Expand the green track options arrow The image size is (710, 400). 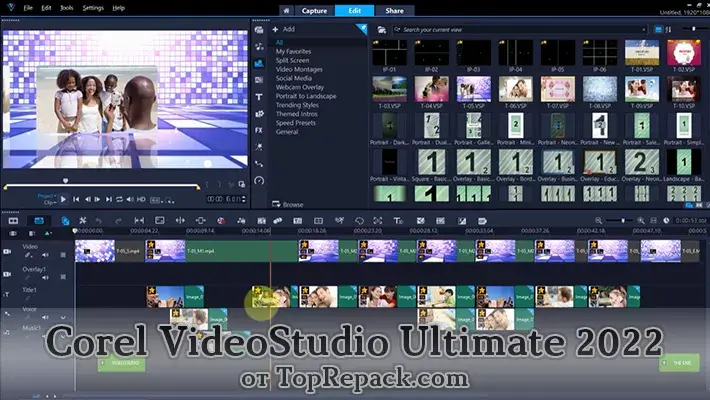coord(47,233)
